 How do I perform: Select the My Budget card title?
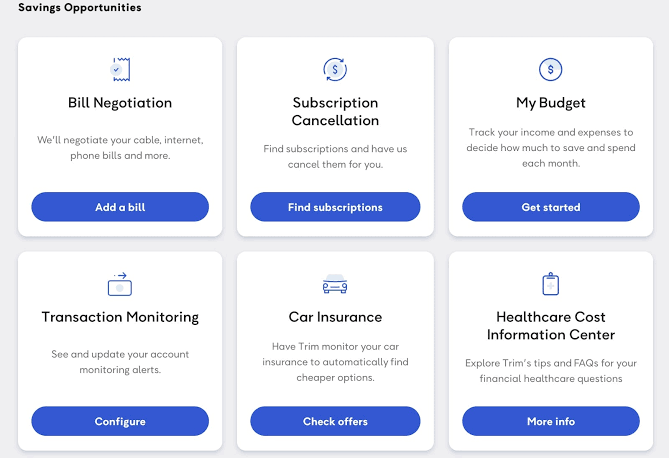tap(550, 103)
